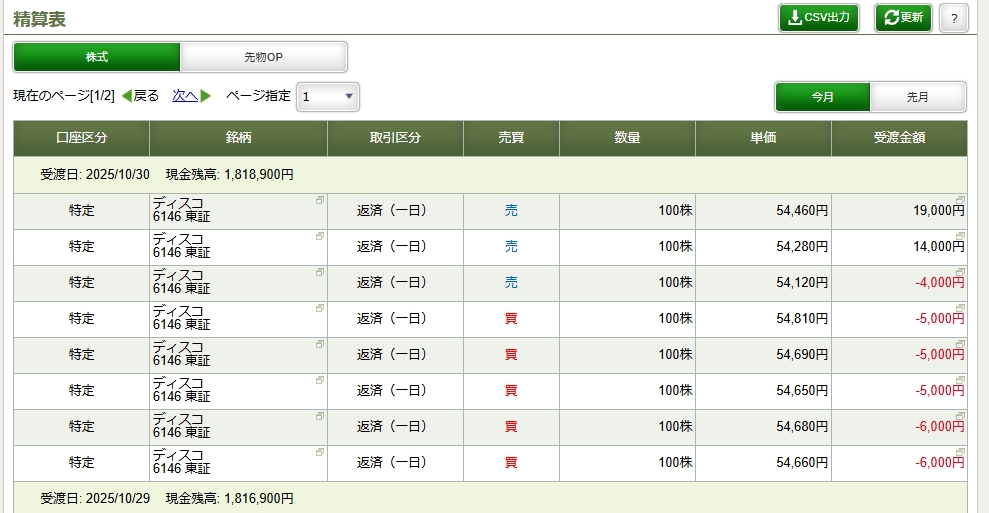
Task: Go to next page via 次へ link
Action: click(x=184, y=96)
